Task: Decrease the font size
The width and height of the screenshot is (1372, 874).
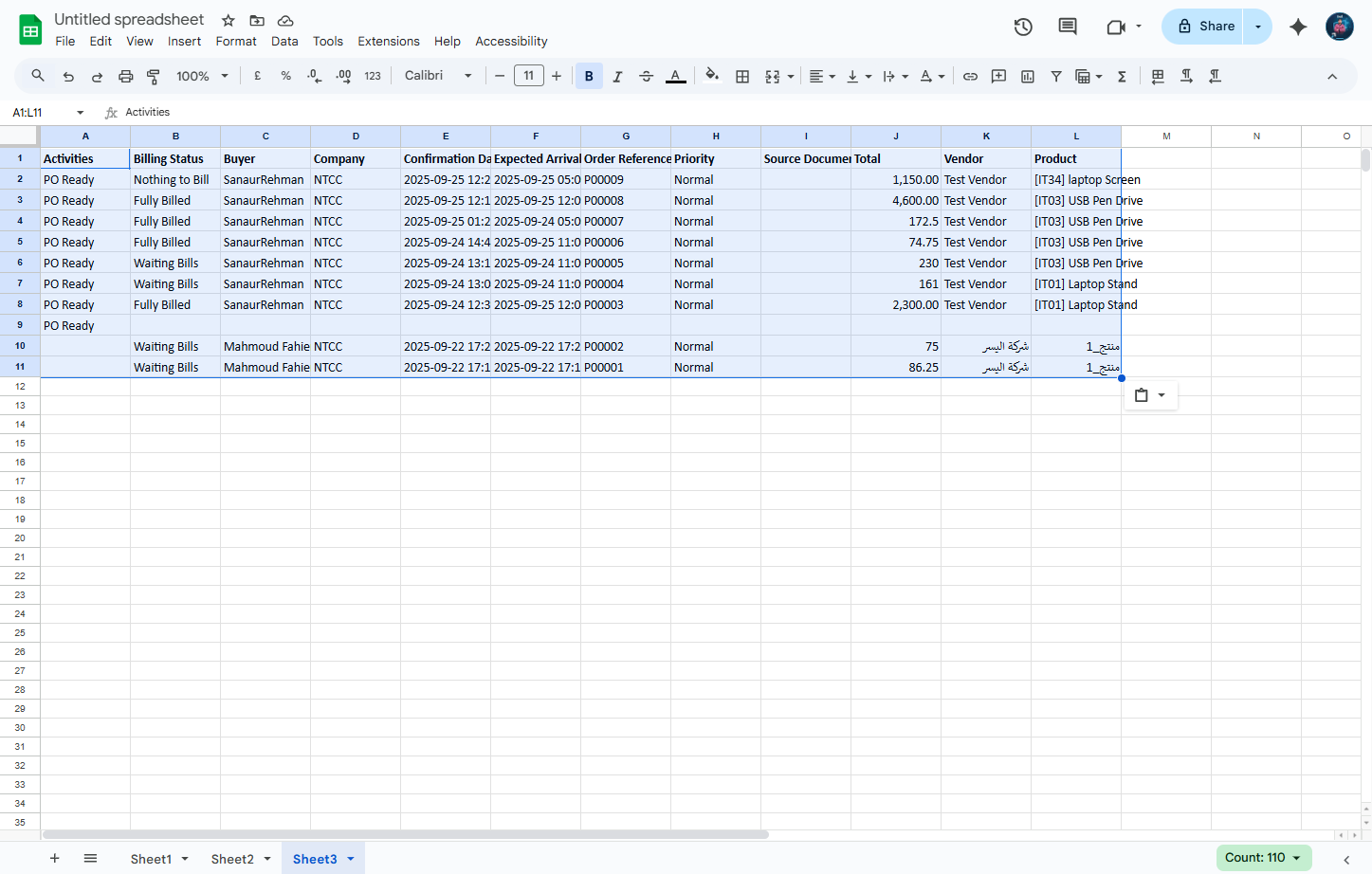Action: pyautogui.click(x=500, y=76)
